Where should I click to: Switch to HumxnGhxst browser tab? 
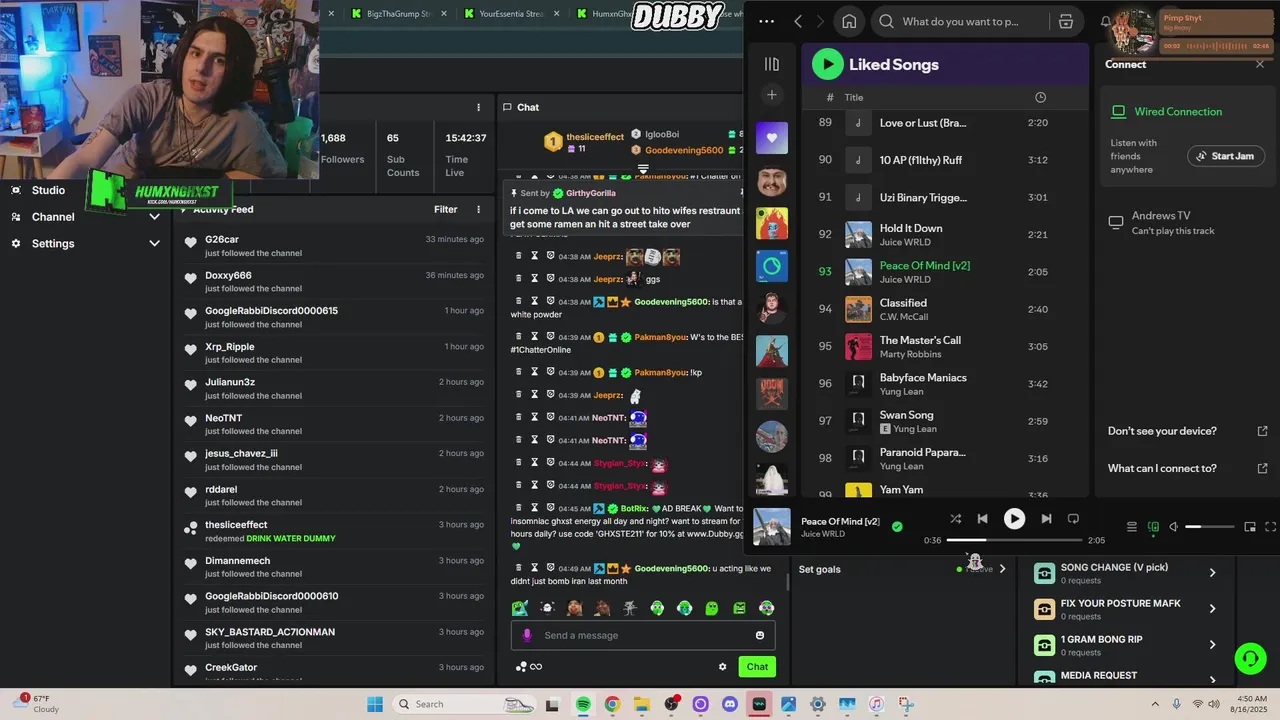(x=611, y=14)
